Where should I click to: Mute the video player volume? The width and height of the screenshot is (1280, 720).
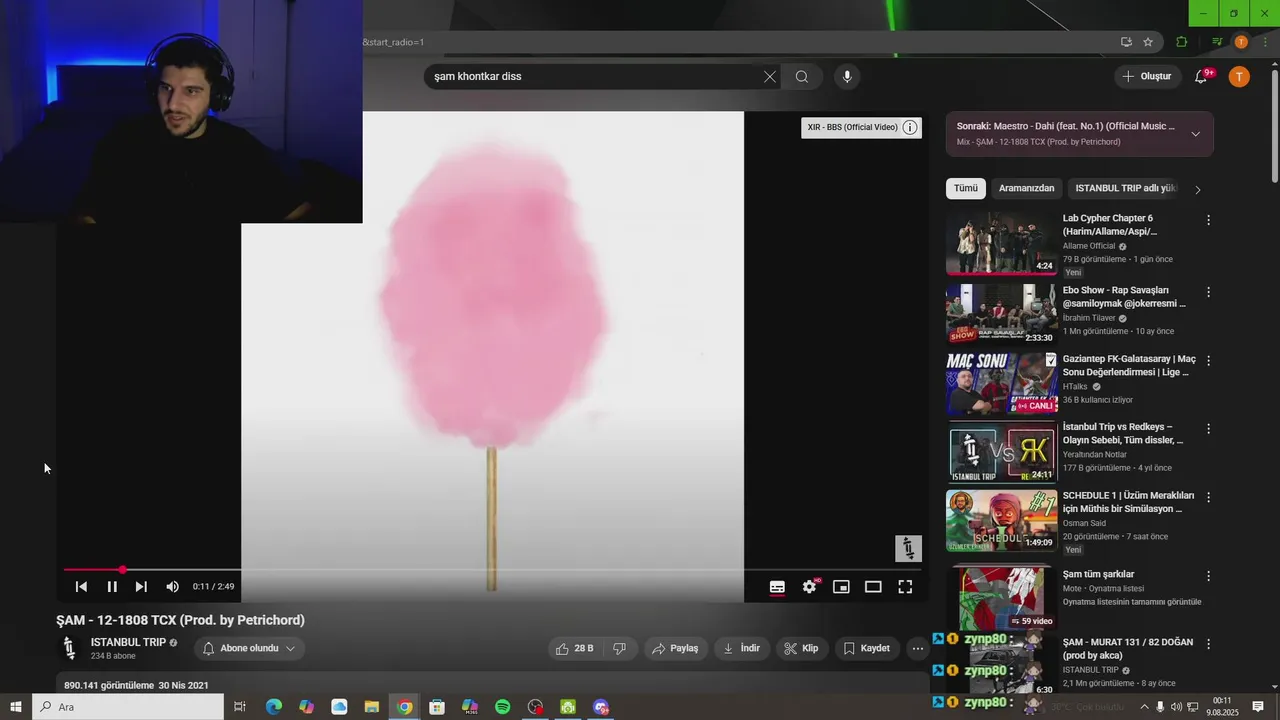pyautogui.click(x=172, y=587)
